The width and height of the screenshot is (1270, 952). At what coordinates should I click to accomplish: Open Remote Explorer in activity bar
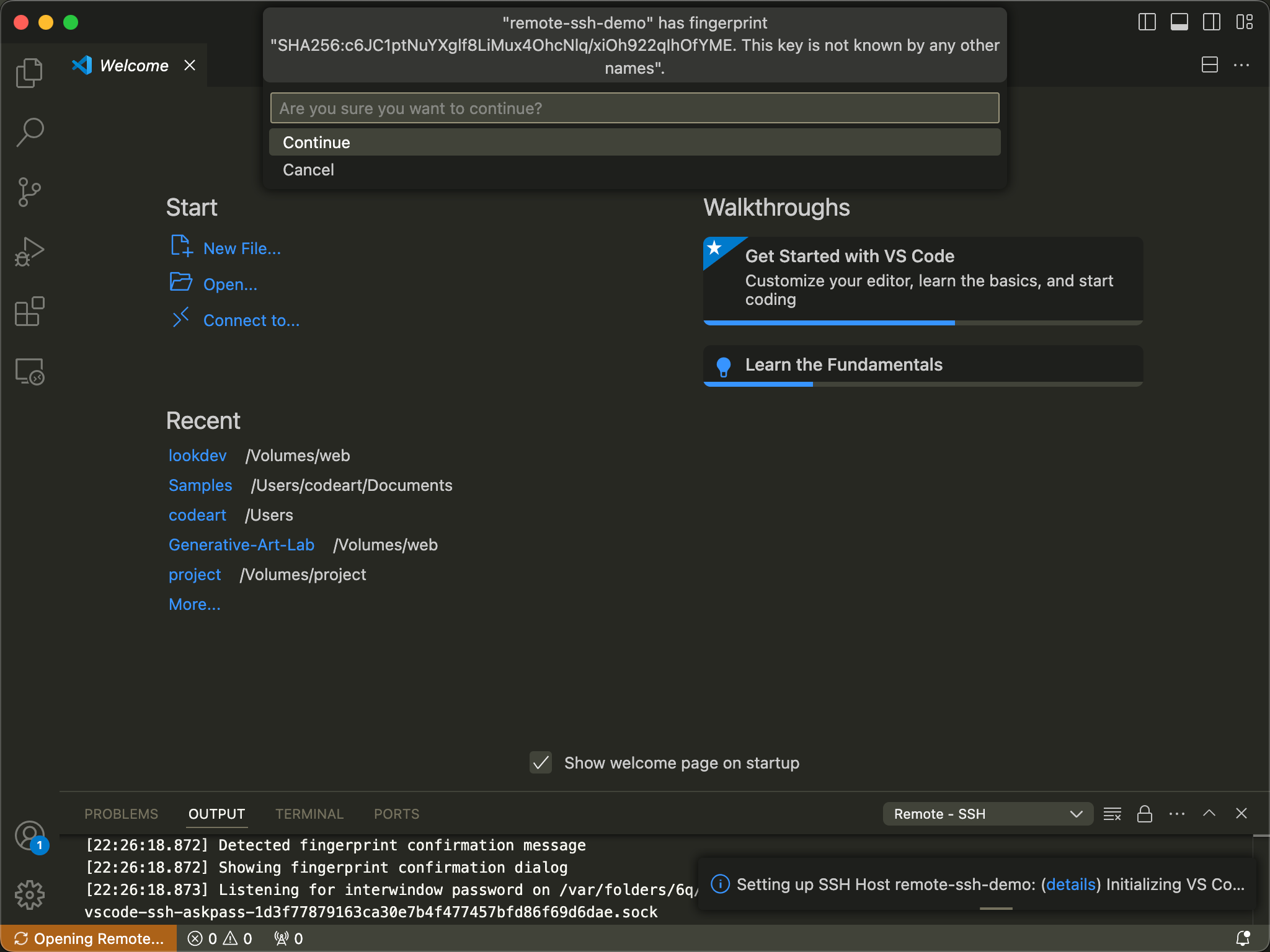(29, 371)
